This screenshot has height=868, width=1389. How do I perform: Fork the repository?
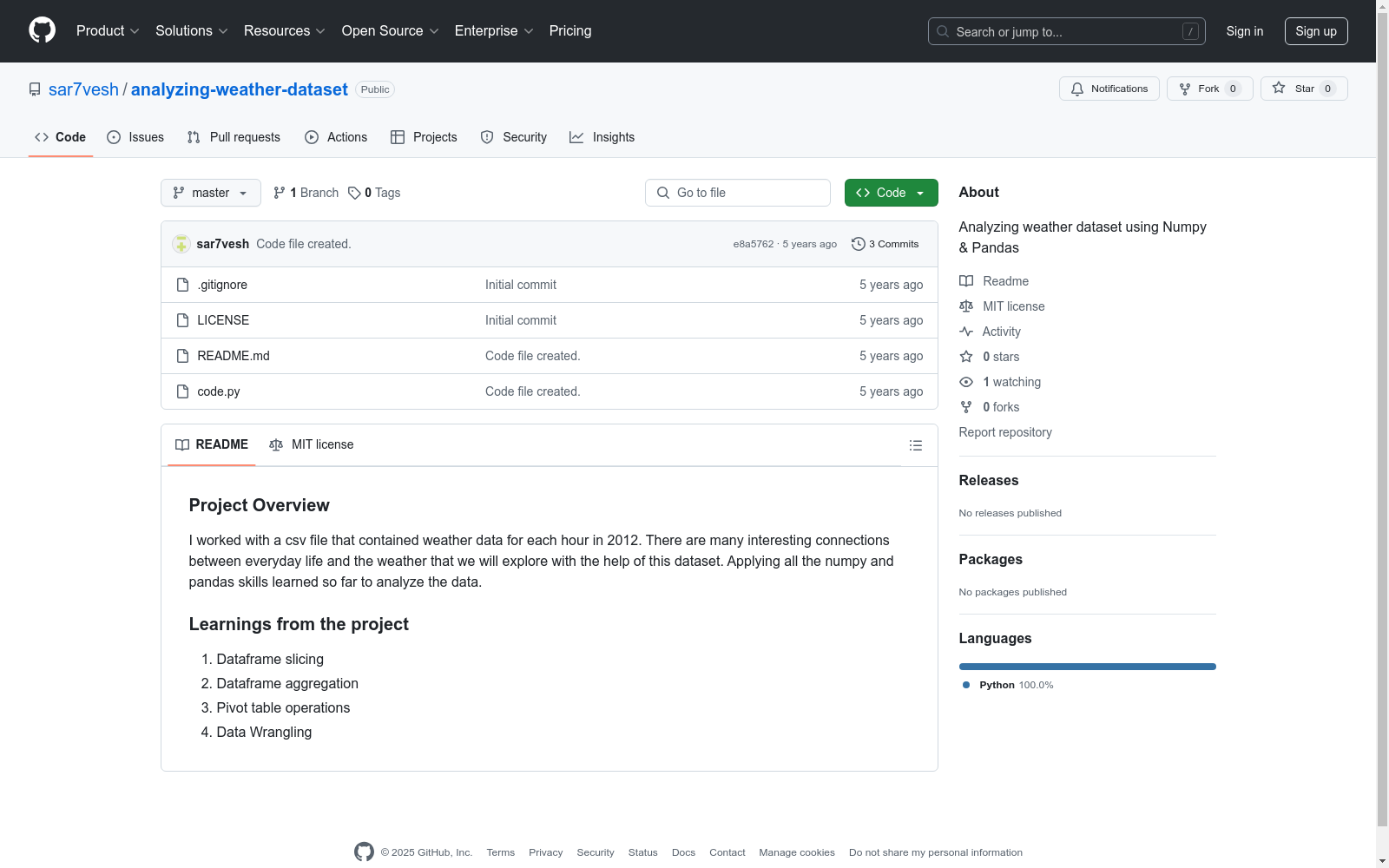[1210, 89]
